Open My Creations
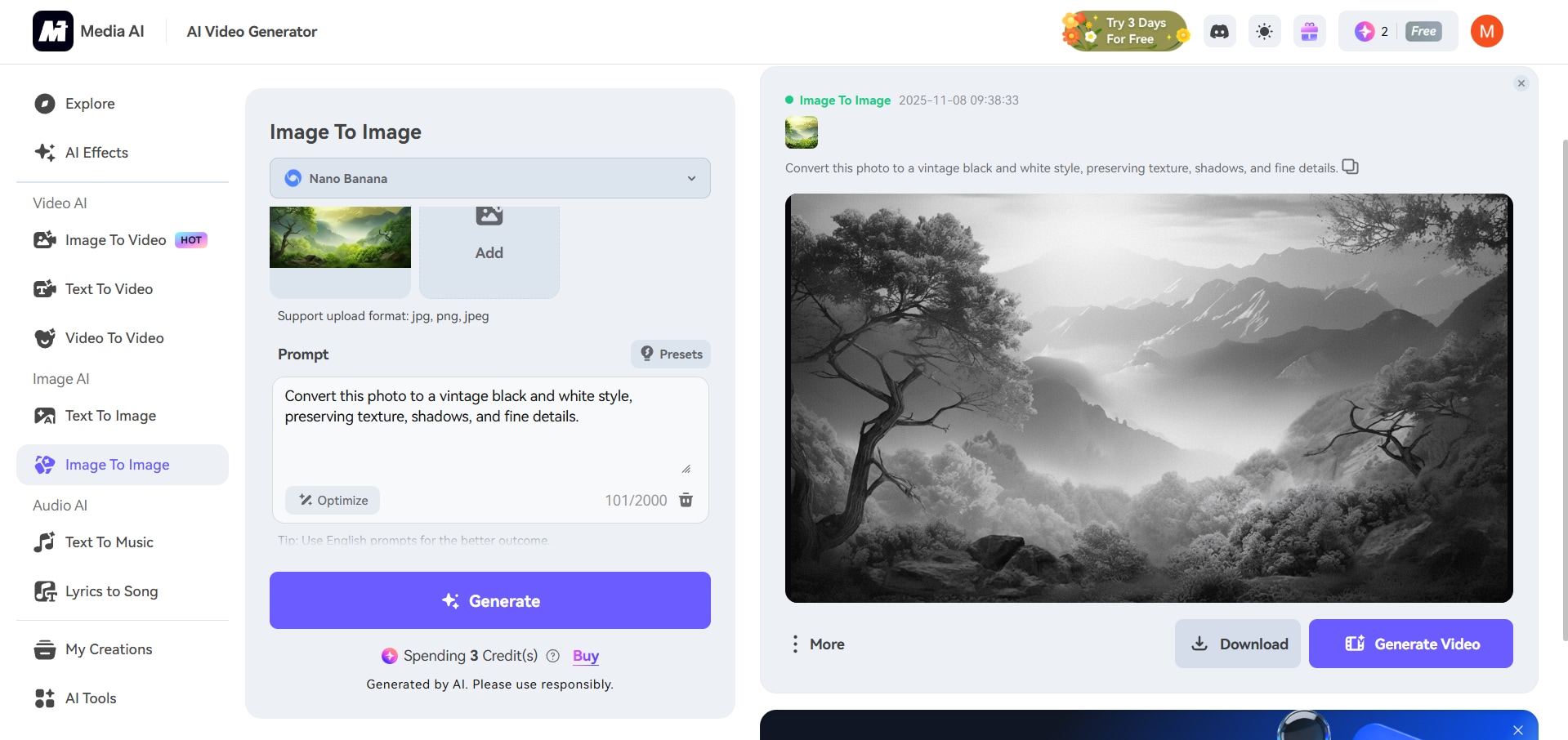Screen dimensions: 1568x740 click(123, 649)
